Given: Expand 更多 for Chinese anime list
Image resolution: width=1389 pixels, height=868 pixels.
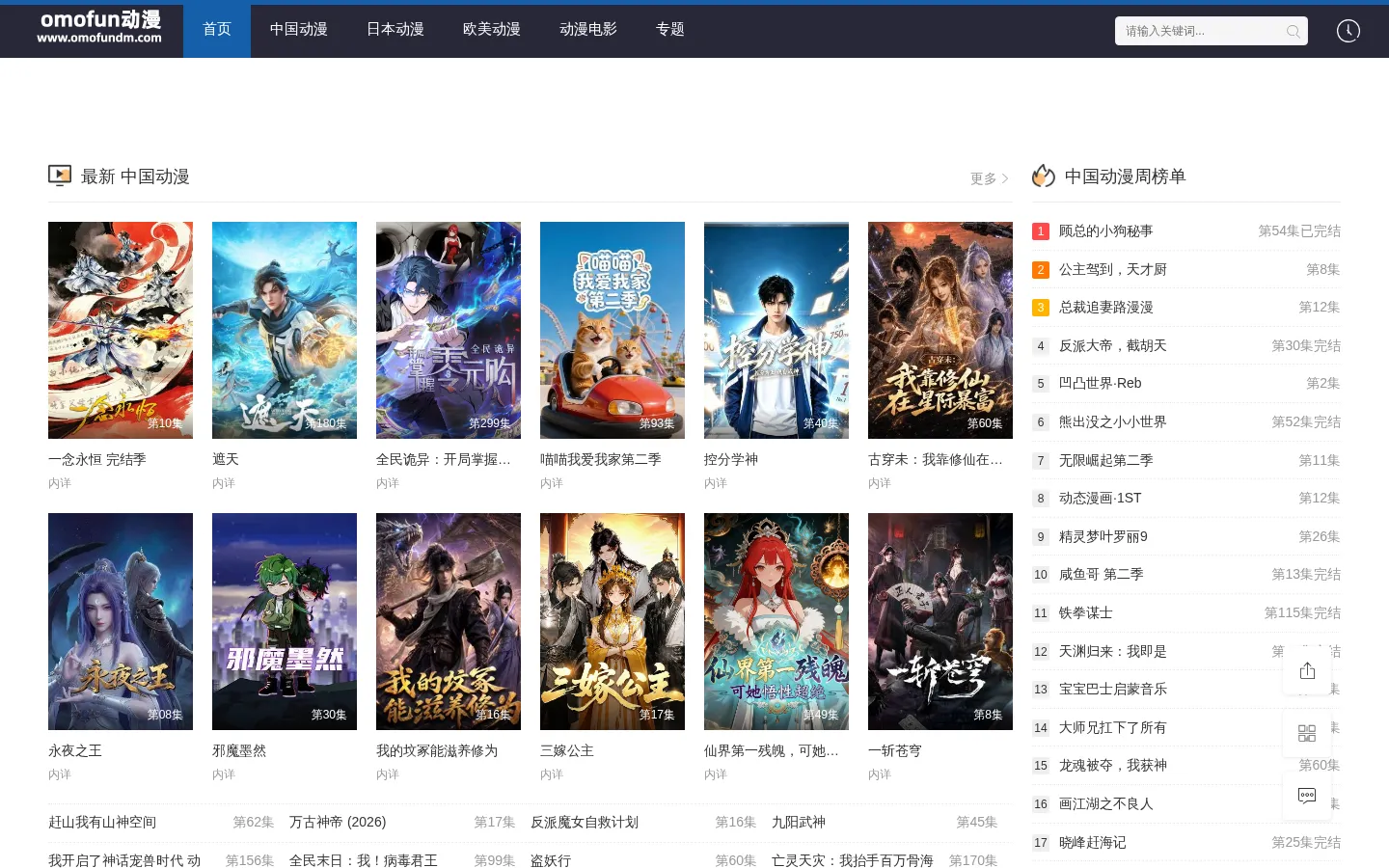Looking at the screenshot, I should click(x=990, y=178).
